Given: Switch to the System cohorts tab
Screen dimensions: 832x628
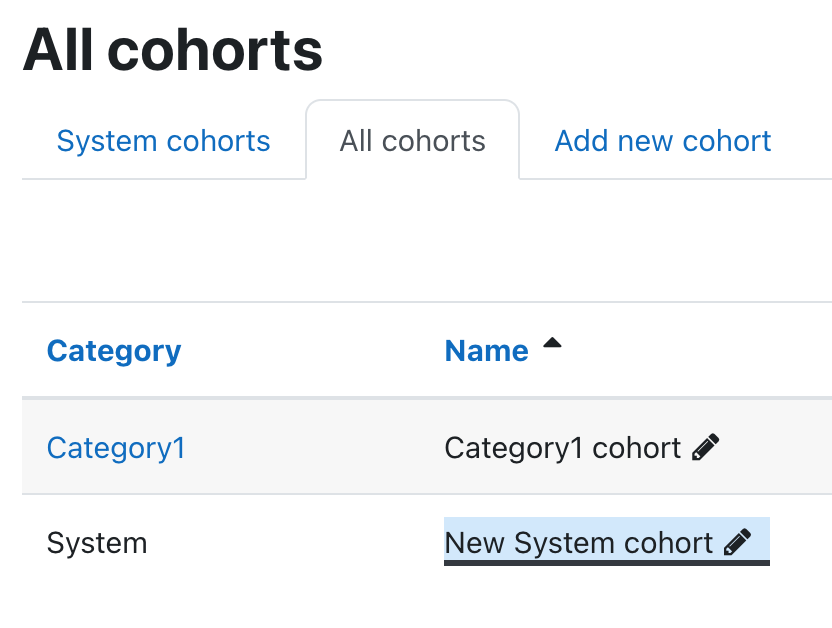Looking at the screenshot, I should pos(163,141).
